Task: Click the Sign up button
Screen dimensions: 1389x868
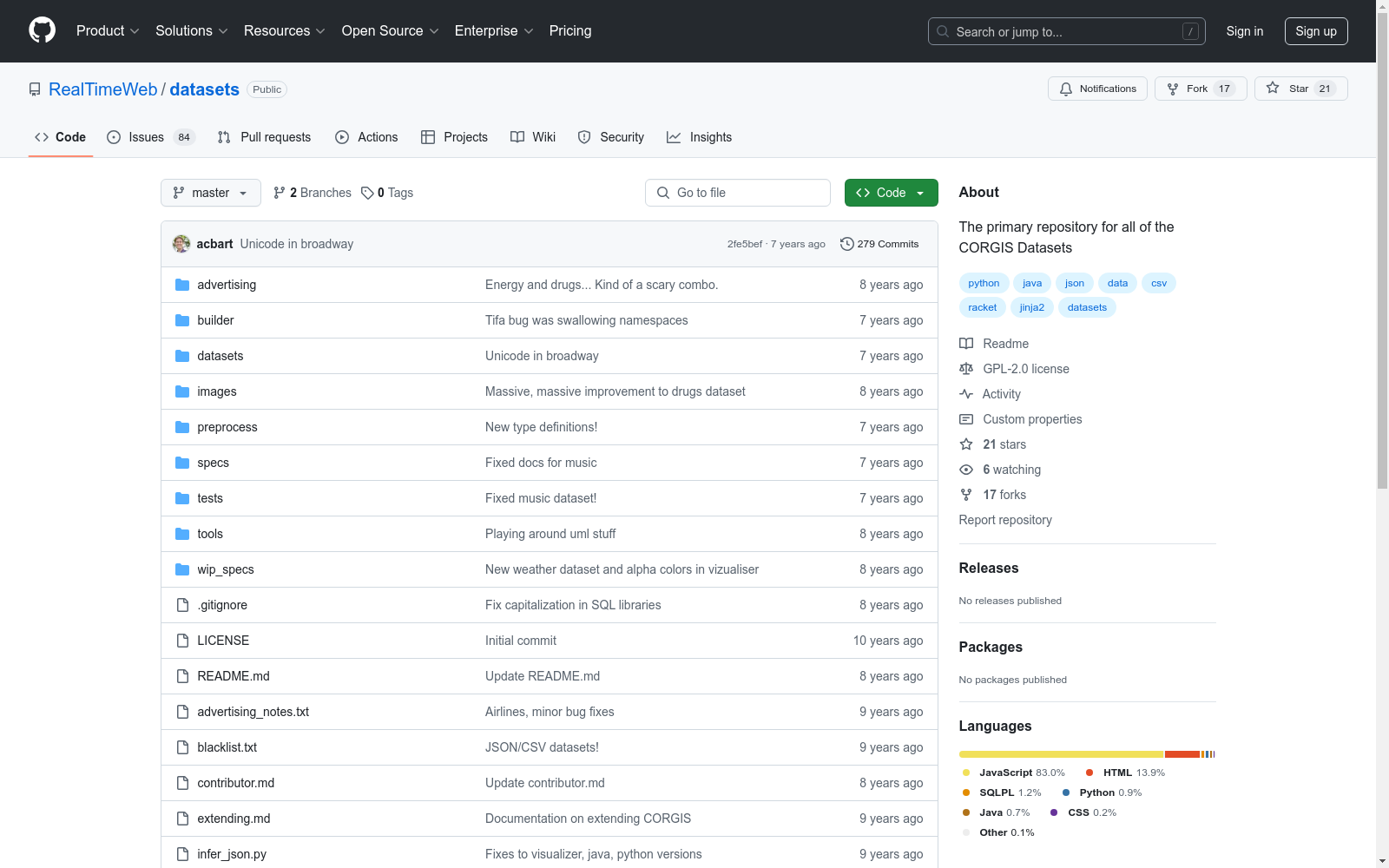Action: [1316, 31]
